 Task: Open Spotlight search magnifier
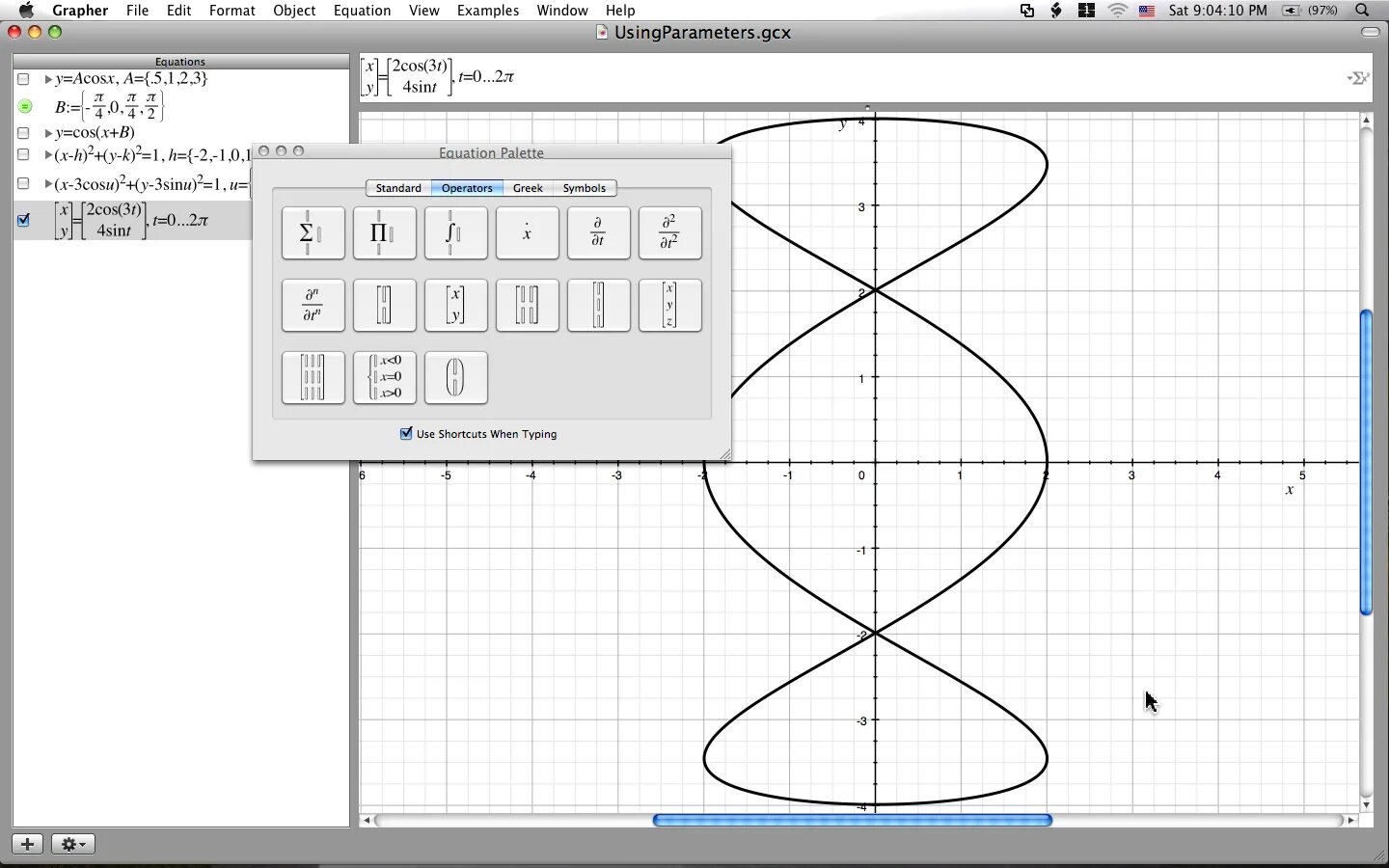(1362, 11)
